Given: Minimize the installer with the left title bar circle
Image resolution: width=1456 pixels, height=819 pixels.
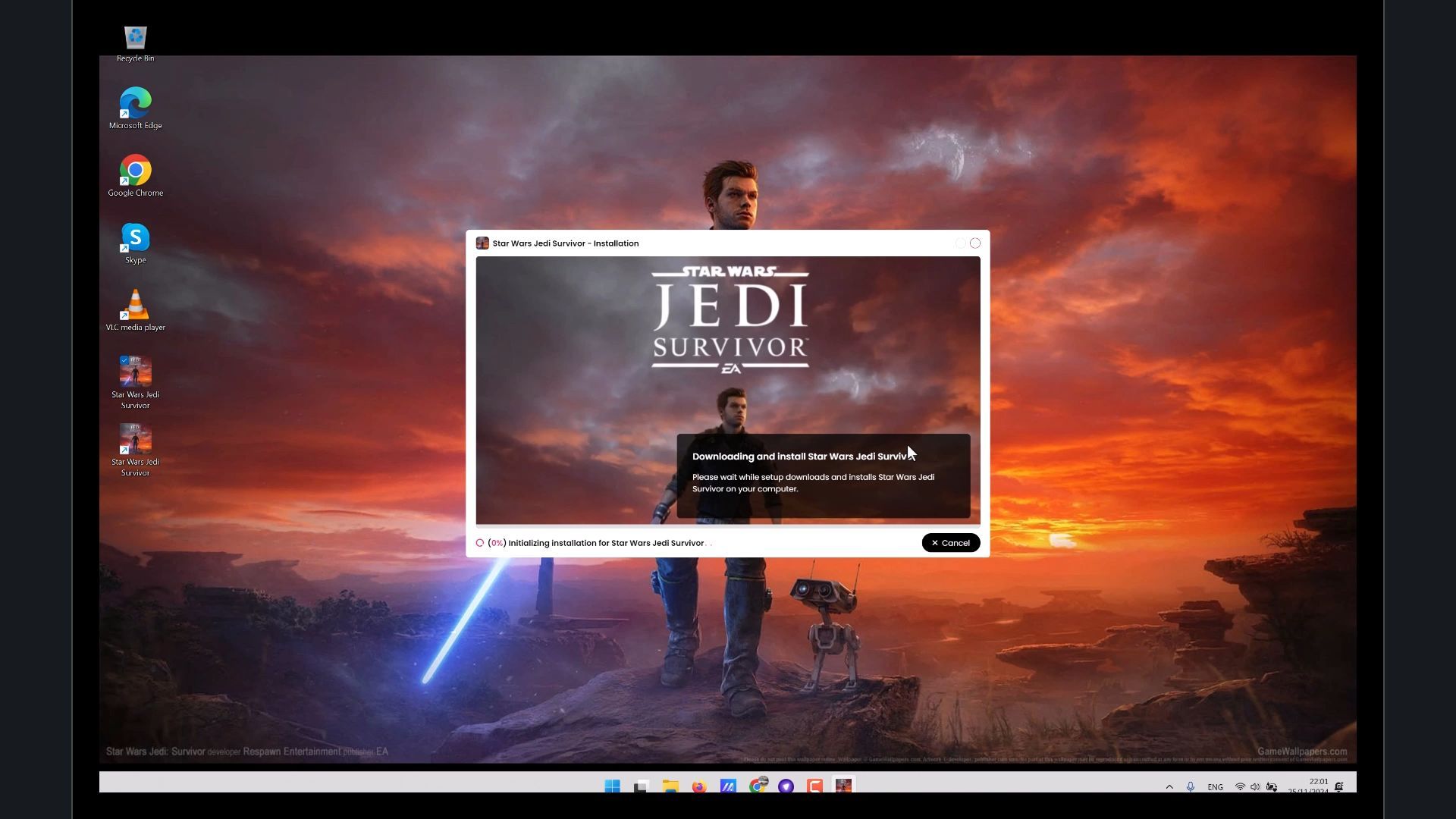Looking at the screenshot, I should click(x=960, y=243).
